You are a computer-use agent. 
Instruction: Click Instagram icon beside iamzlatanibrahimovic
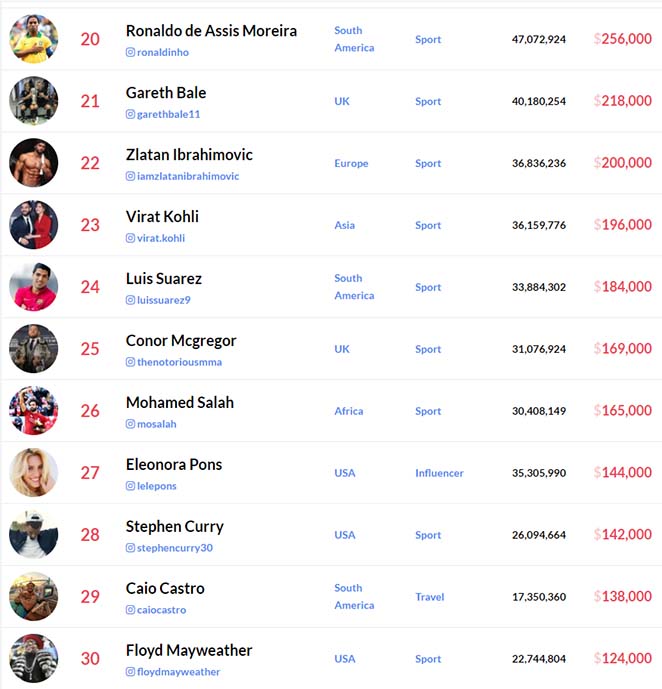pyautogui.click(x=130, y=176)
